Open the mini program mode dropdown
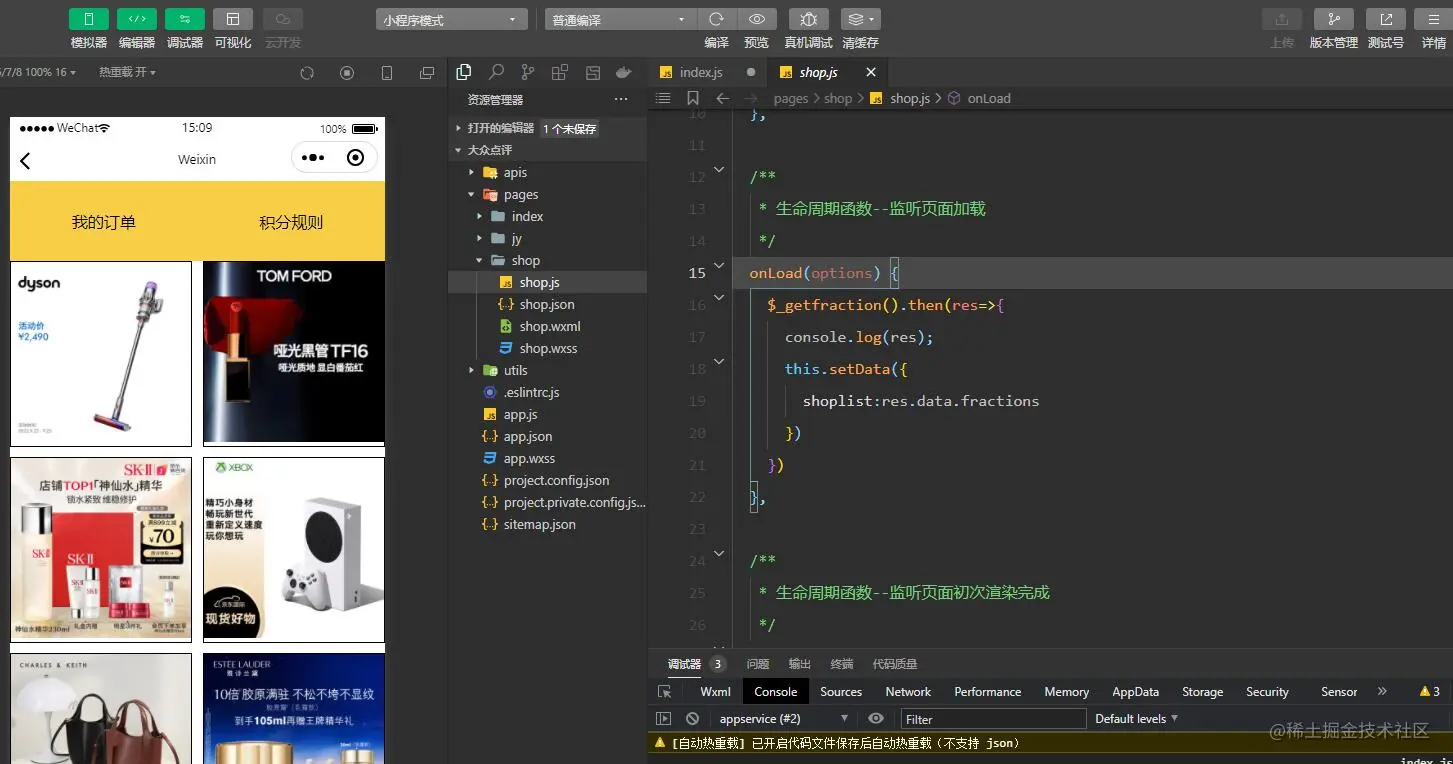The height and width of the screenshot is (764, 1453). point(452,20)
